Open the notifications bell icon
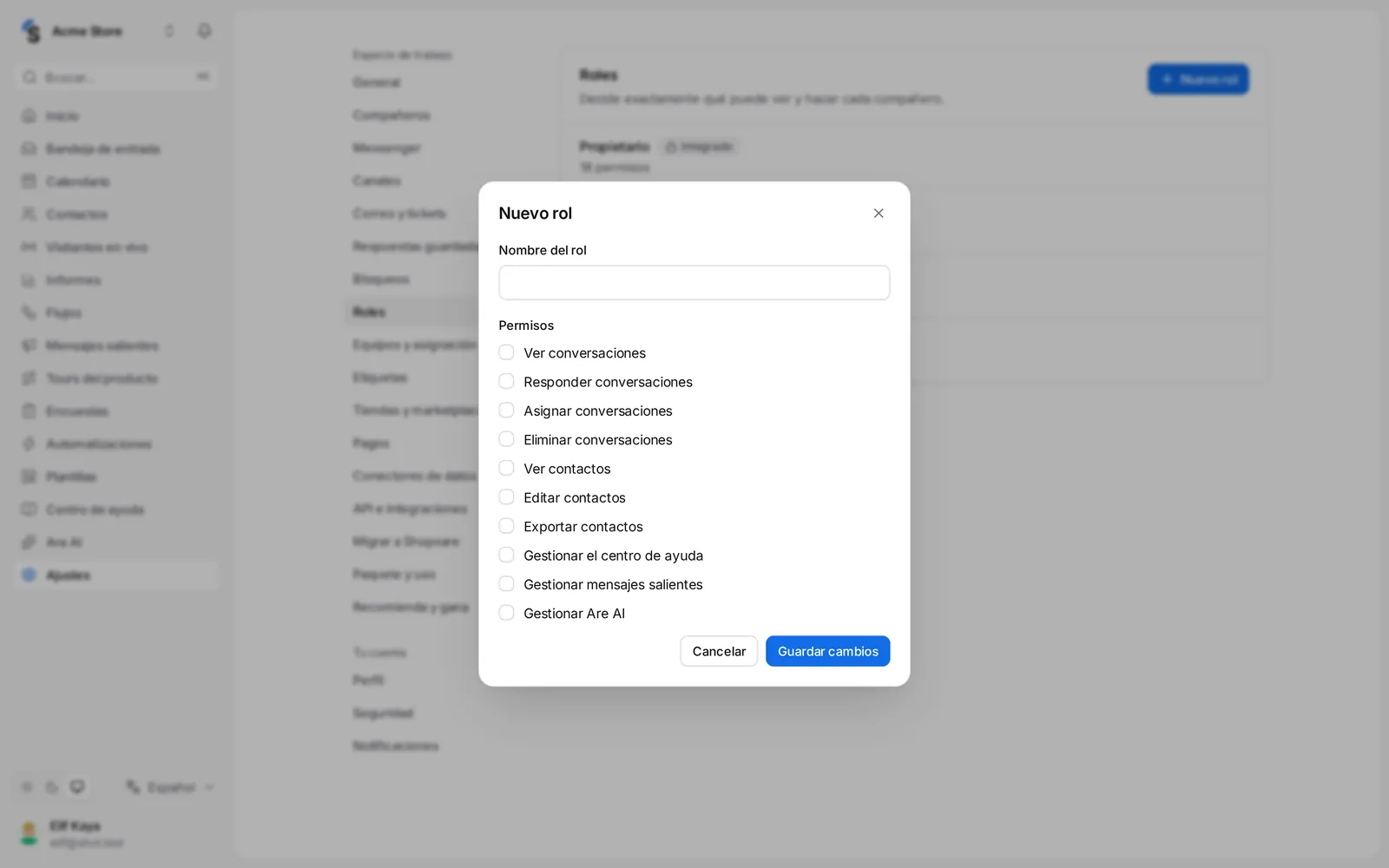Image resolution: width=1389 pixels, height=868 pixels. click(204, 31)
